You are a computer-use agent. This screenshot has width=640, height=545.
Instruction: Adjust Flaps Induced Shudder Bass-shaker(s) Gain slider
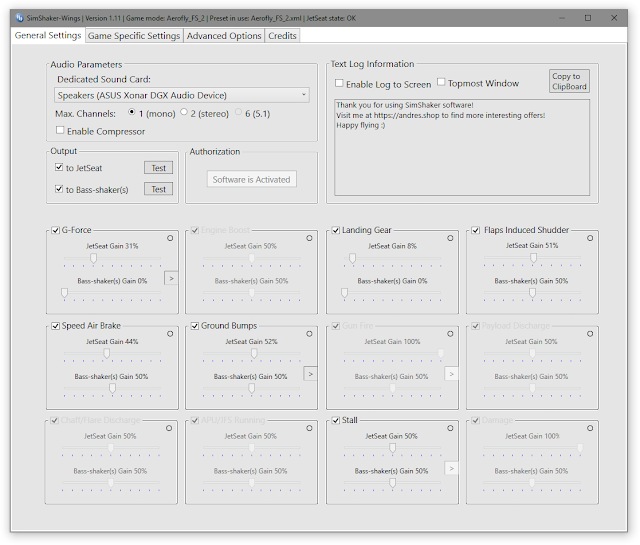[532, 293]
